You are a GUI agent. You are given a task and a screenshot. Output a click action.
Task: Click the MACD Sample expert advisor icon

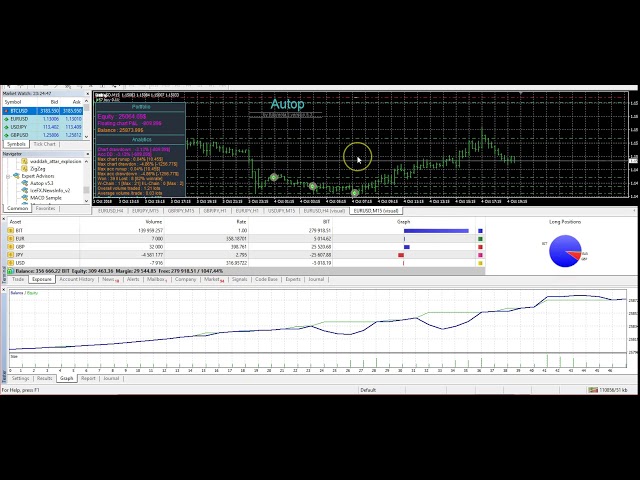click(x=25, y=198)
